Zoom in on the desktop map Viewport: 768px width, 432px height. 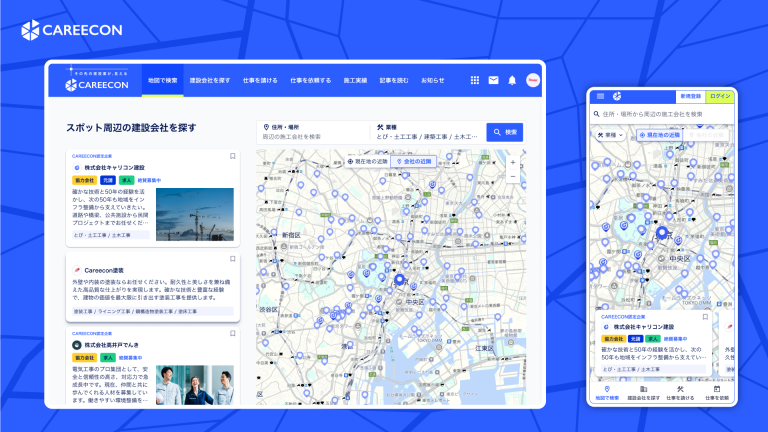pyautogui.click(x=513, y=163)
